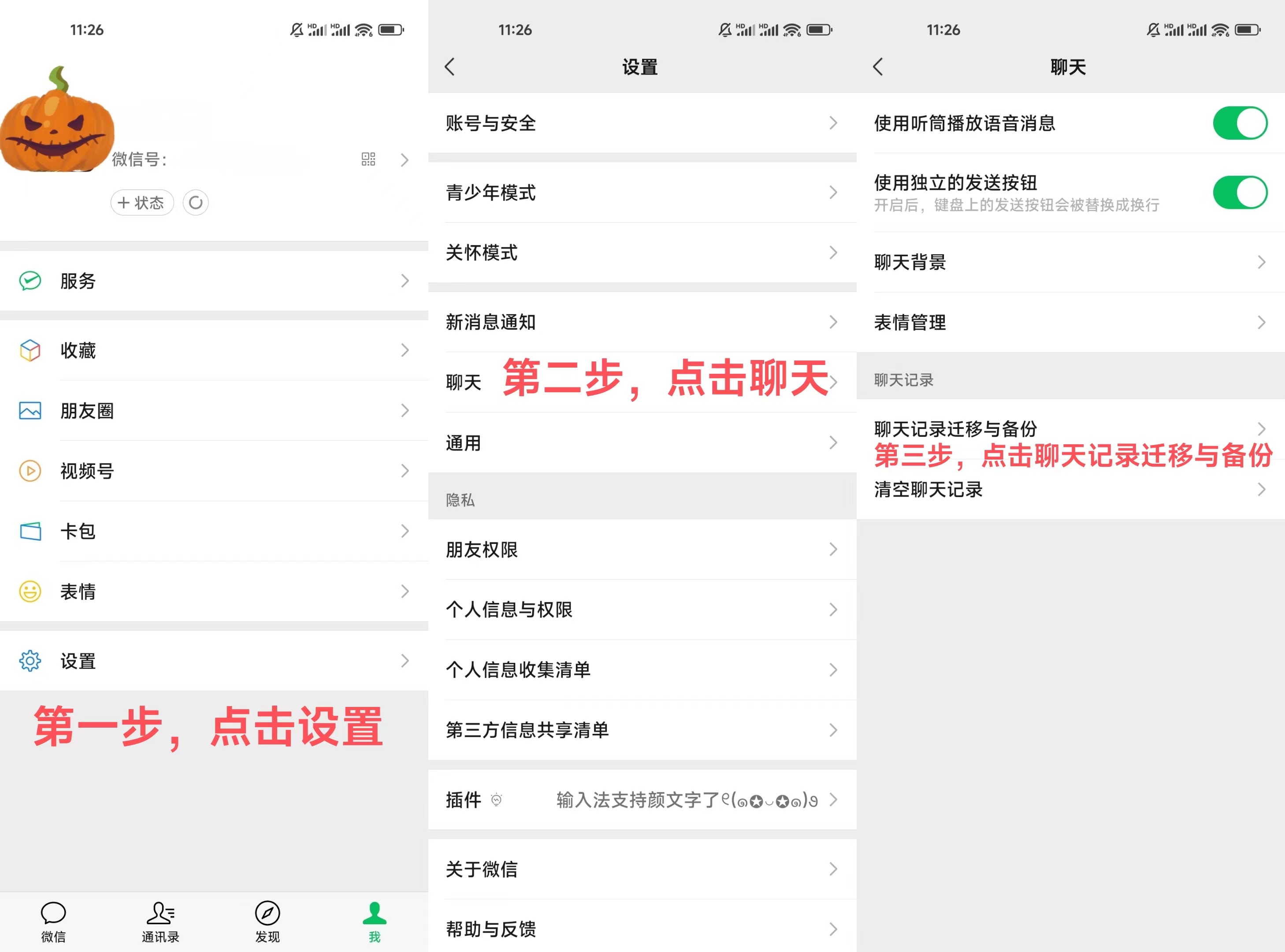Open Stickers via the smiley face icon

coord(30,591)
